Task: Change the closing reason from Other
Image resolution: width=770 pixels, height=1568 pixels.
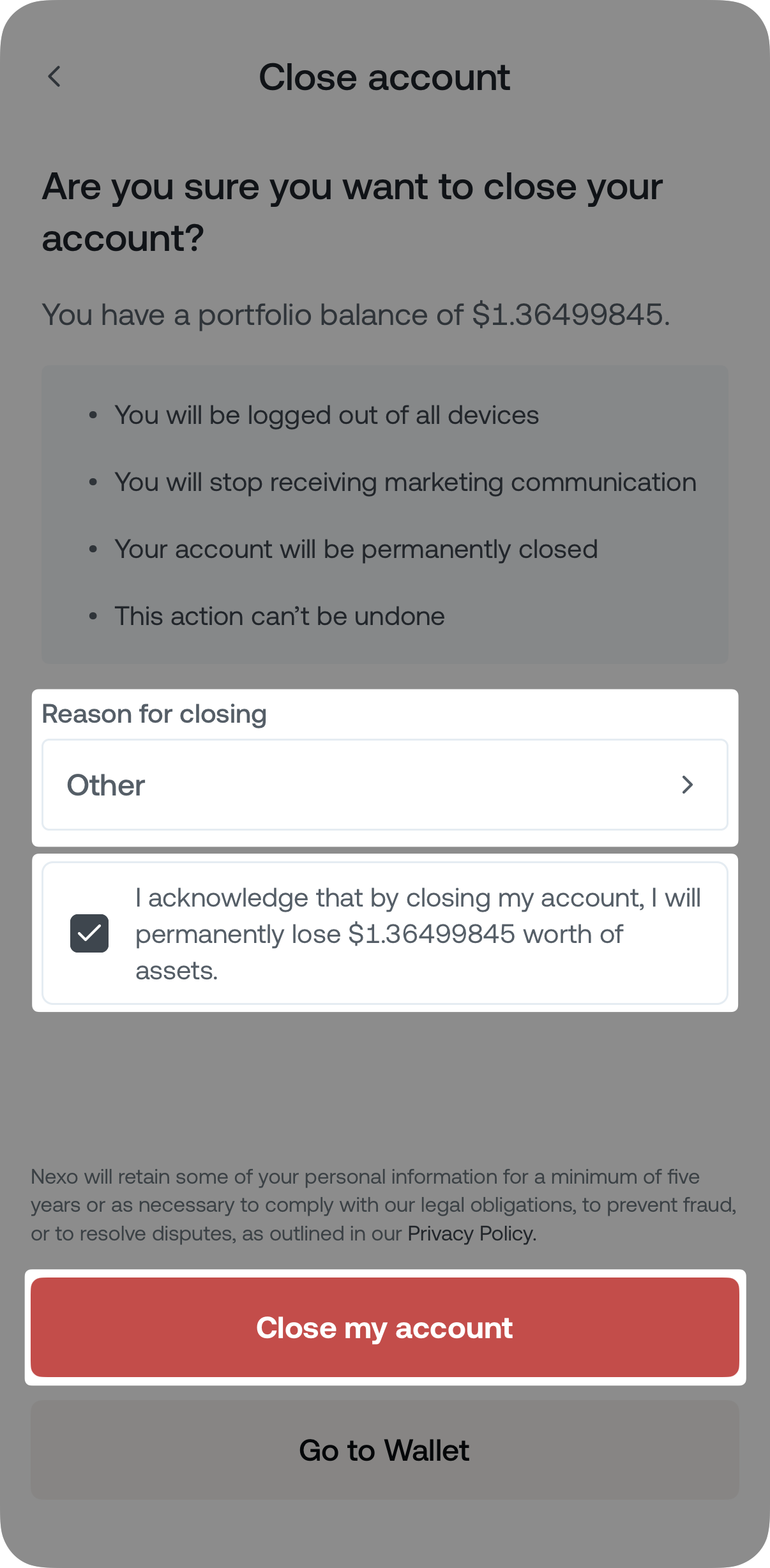Action: tap(384, 785)
